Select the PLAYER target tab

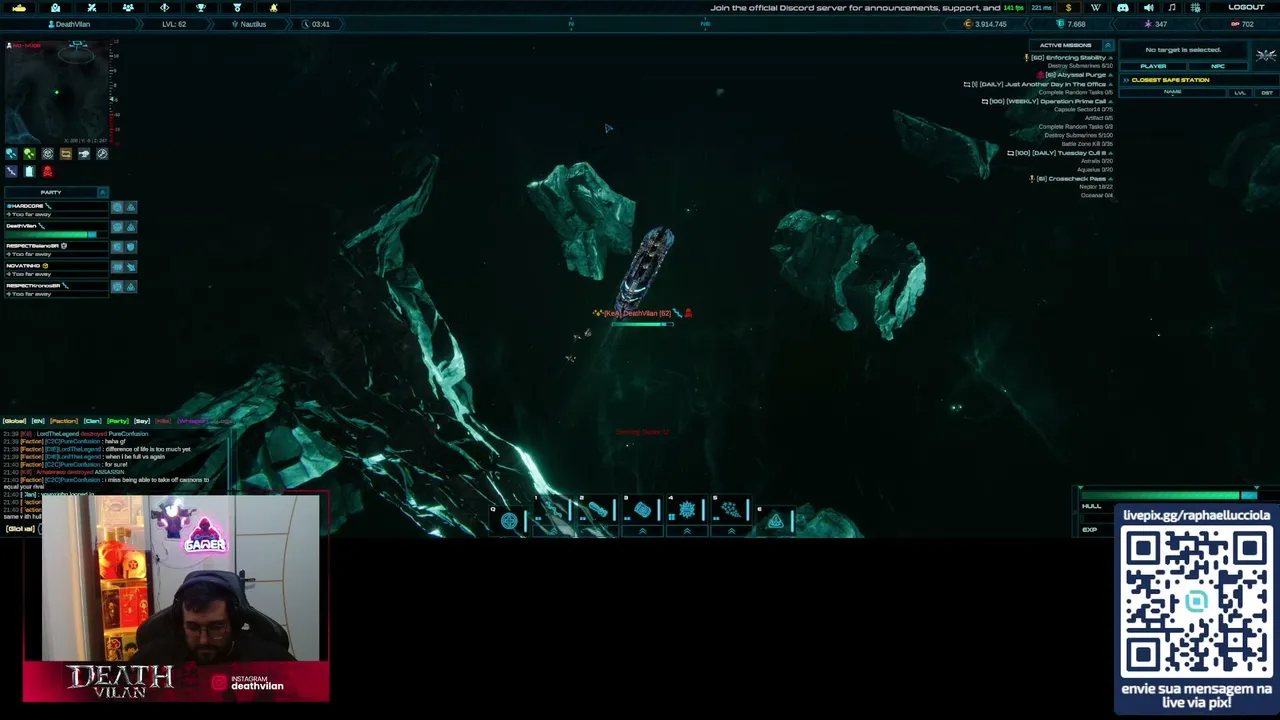pyautogui.click(x=1153, y=66)
